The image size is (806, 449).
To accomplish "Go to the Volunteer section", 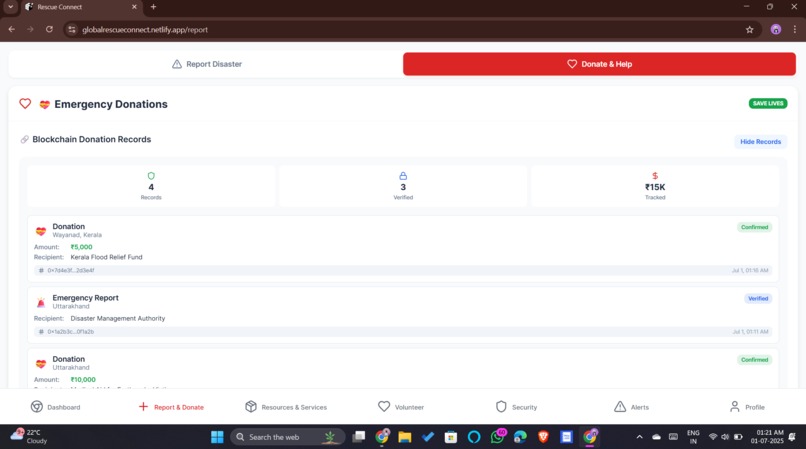I will [x=401, y=407].
